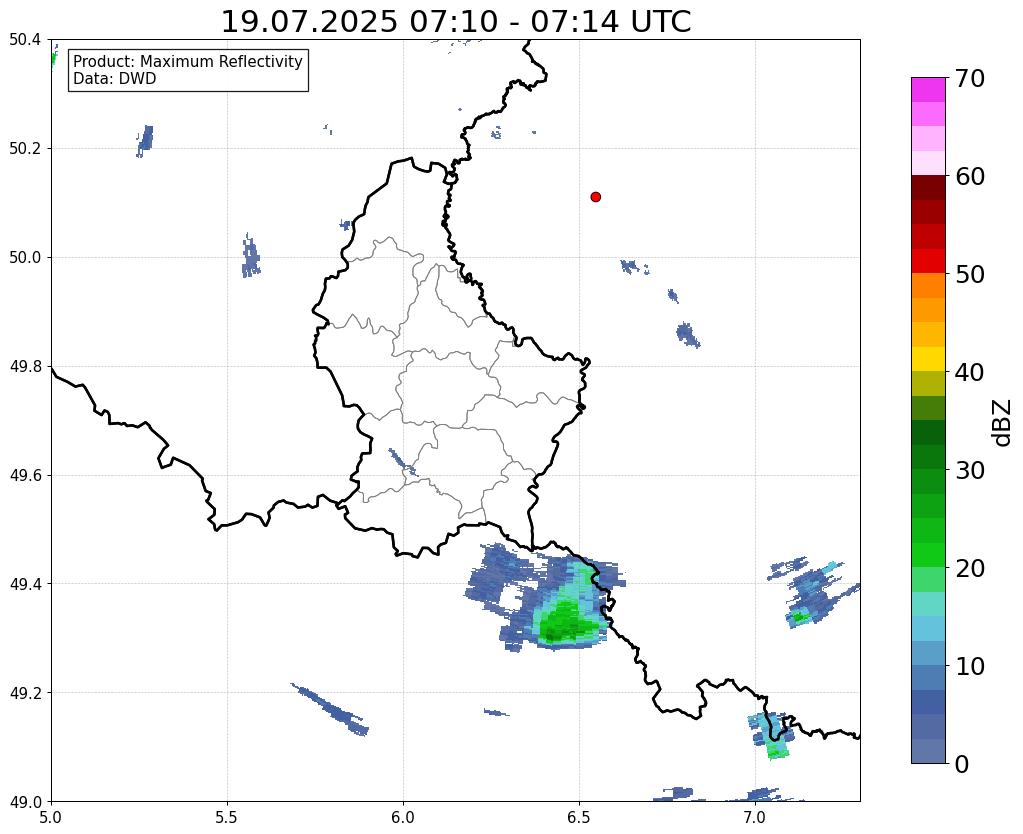Click the colorbar tick label 10
Image resolution: width=1023 pixels, height=834 pixels.
pos(970,666)
